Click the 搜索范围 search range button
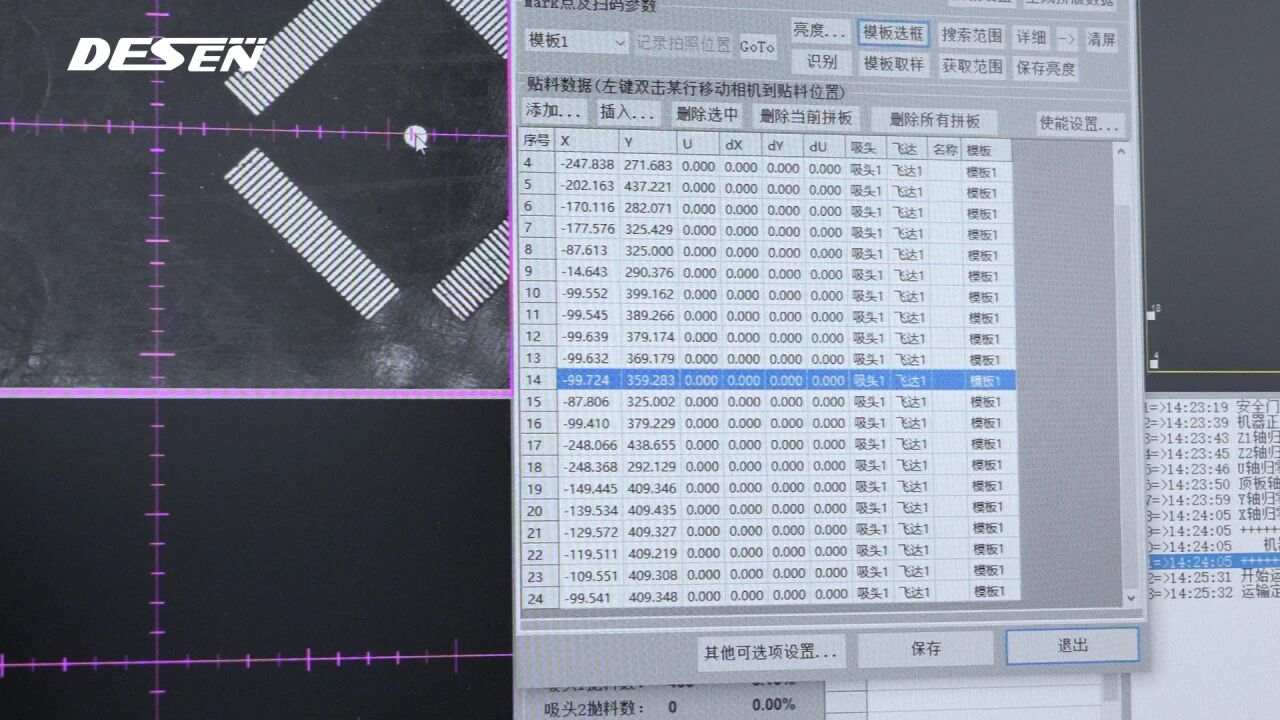 pos(972,36)
